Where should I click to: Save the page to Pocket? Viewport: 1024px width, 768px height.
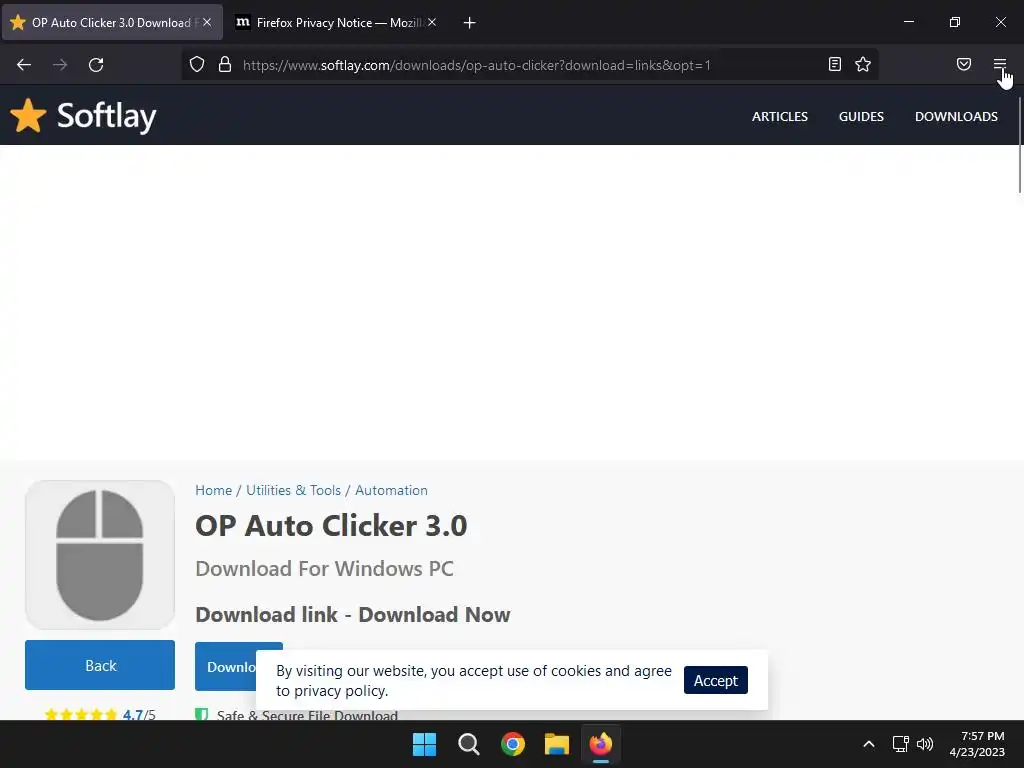963,64
